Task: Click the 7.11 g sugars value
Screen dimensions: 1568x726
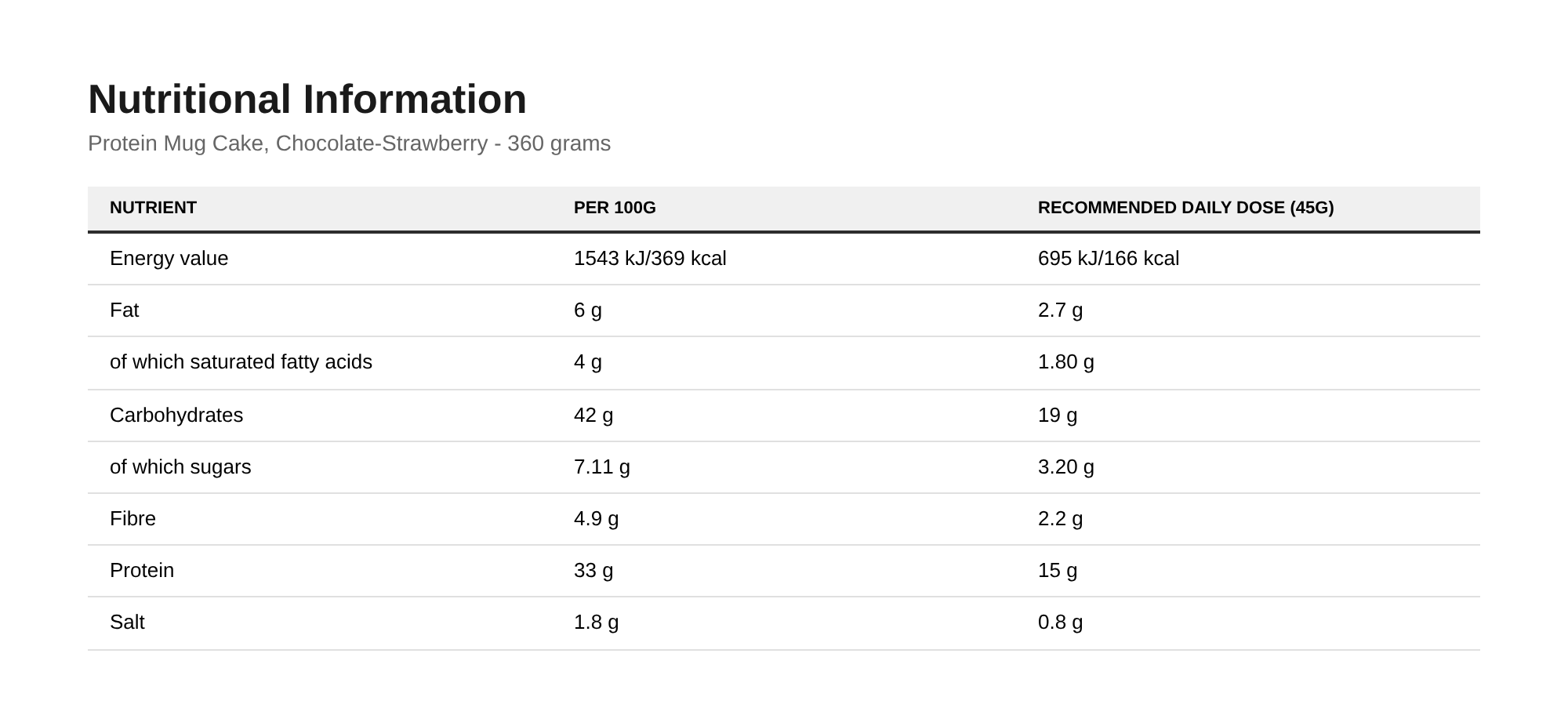Action: [x=602, y=467]
